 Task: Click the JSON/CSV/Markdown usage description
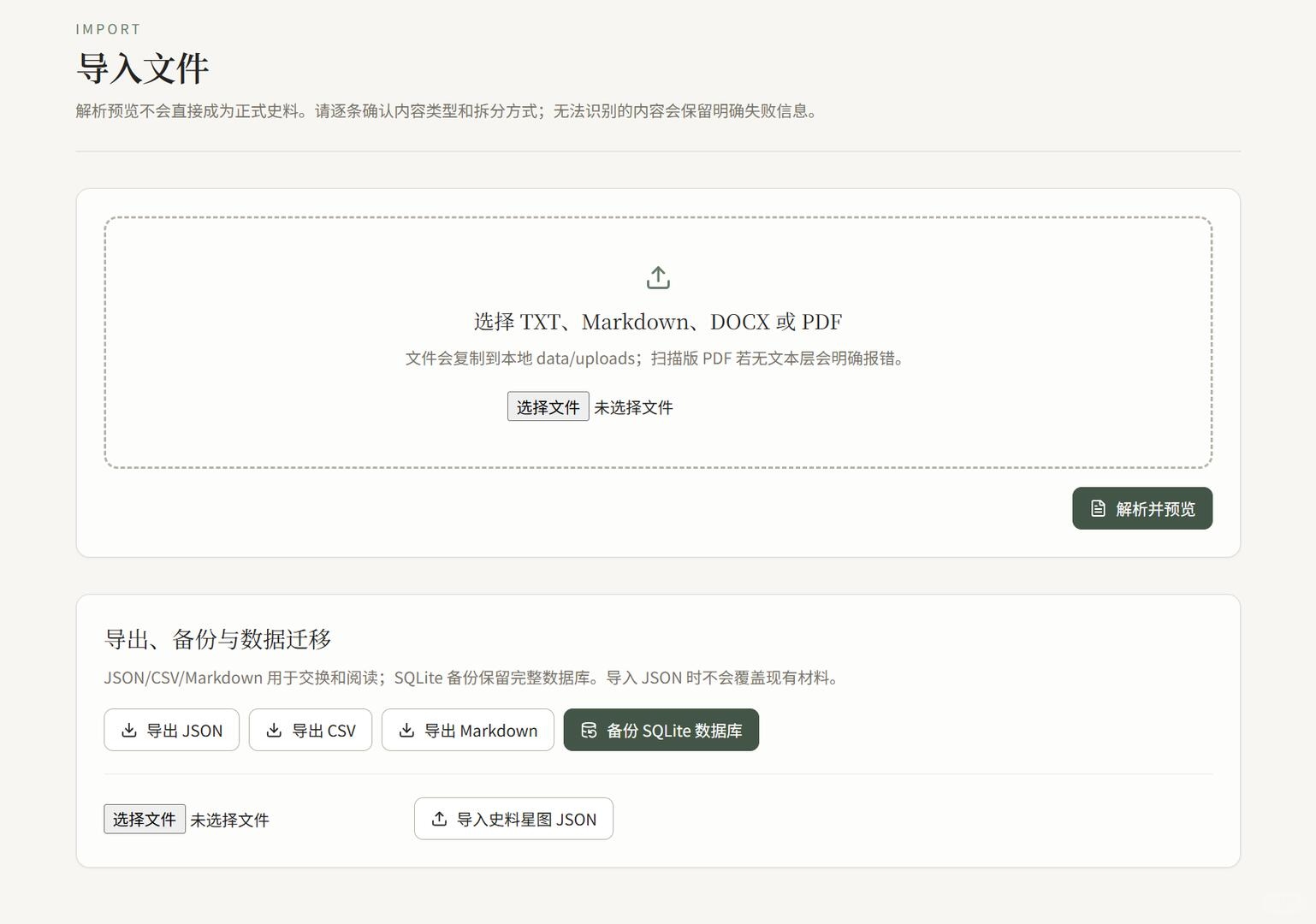tap(474, 678)
